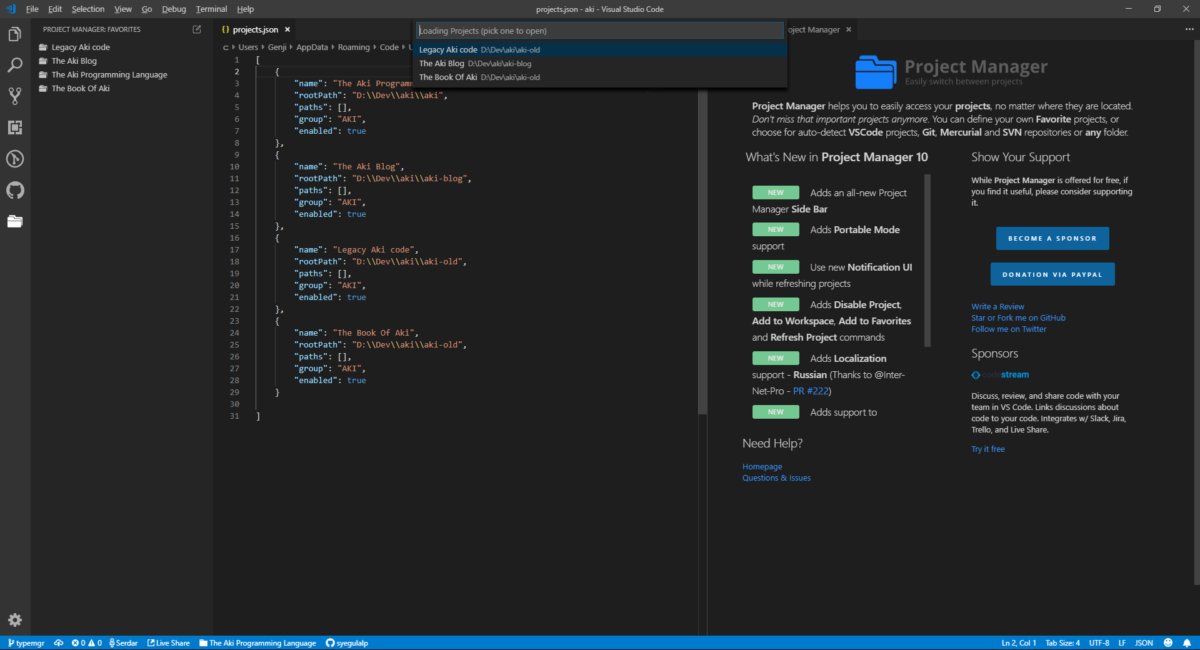
Task: Switch to the projects.json tab
Action: pyautogui.click(x=254, y=30)
